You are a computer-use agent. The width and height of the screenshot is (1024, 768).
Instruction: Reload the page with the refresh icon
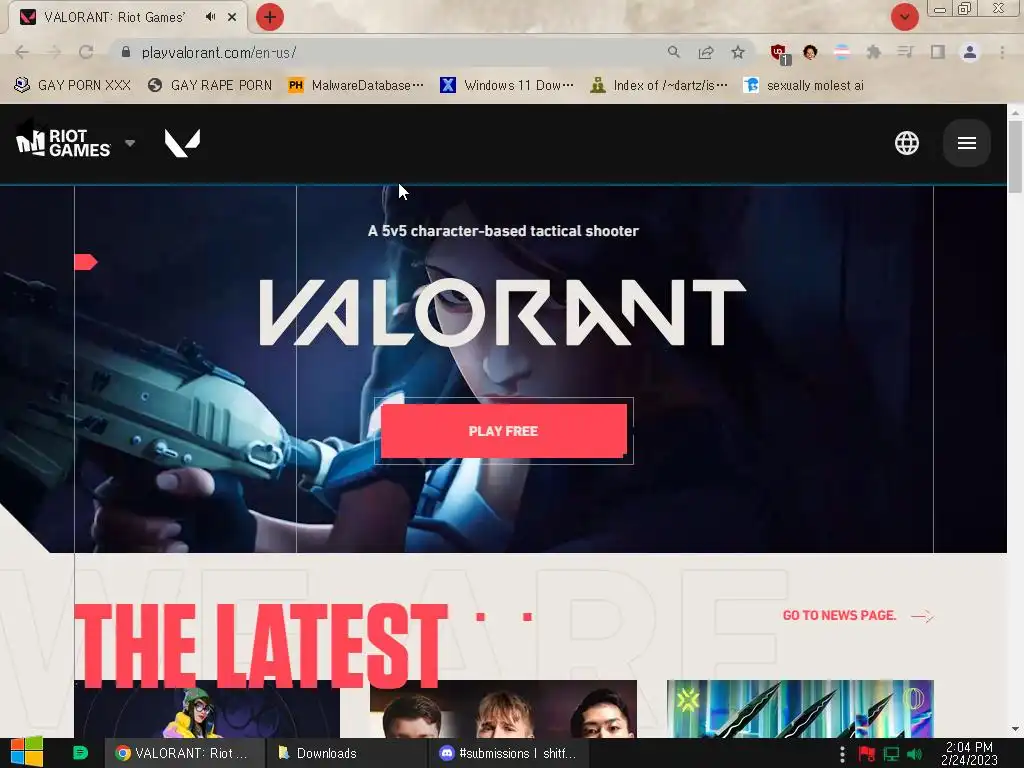86,52
